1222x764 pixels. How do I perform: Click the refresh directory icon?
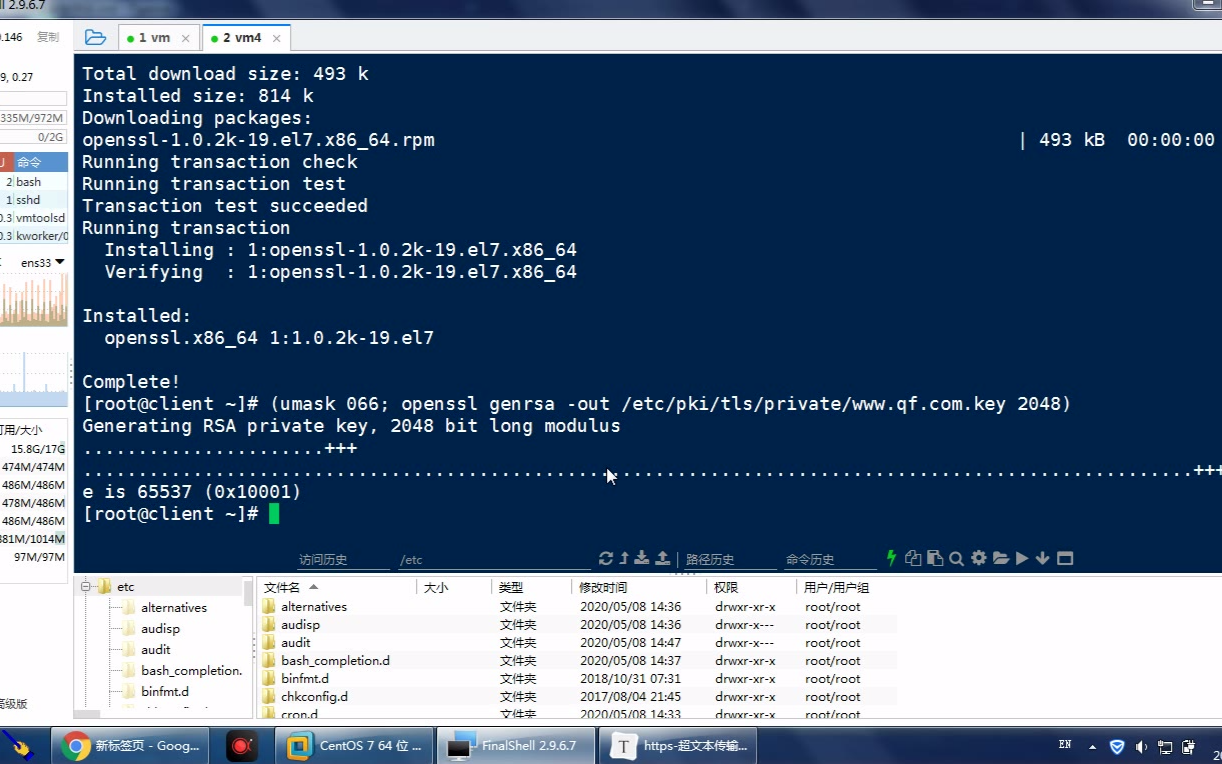tap(606, 559)
